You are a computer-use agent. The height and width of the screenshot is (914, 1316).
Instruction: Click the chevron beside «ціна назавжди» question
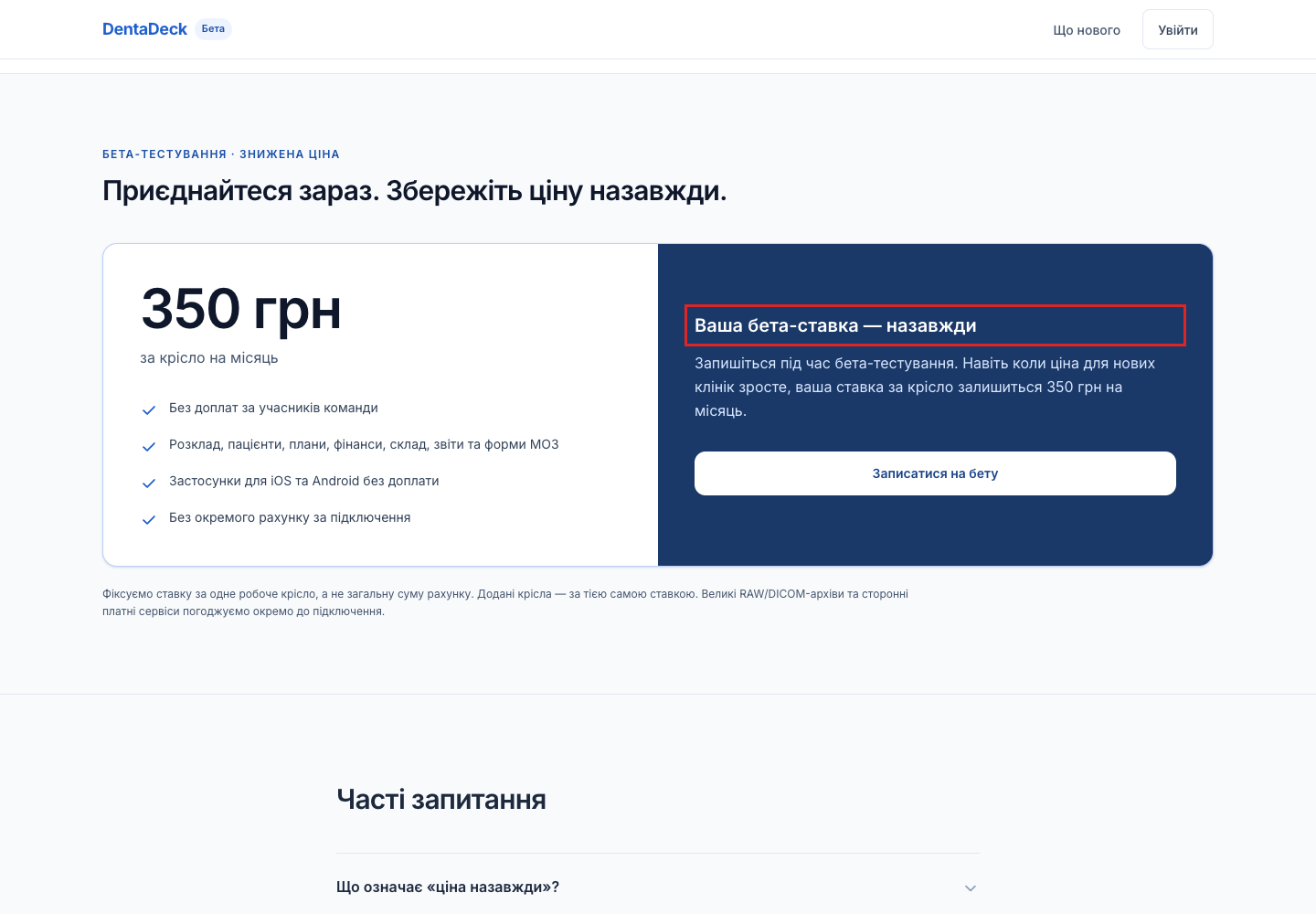[x=971, y=888]
